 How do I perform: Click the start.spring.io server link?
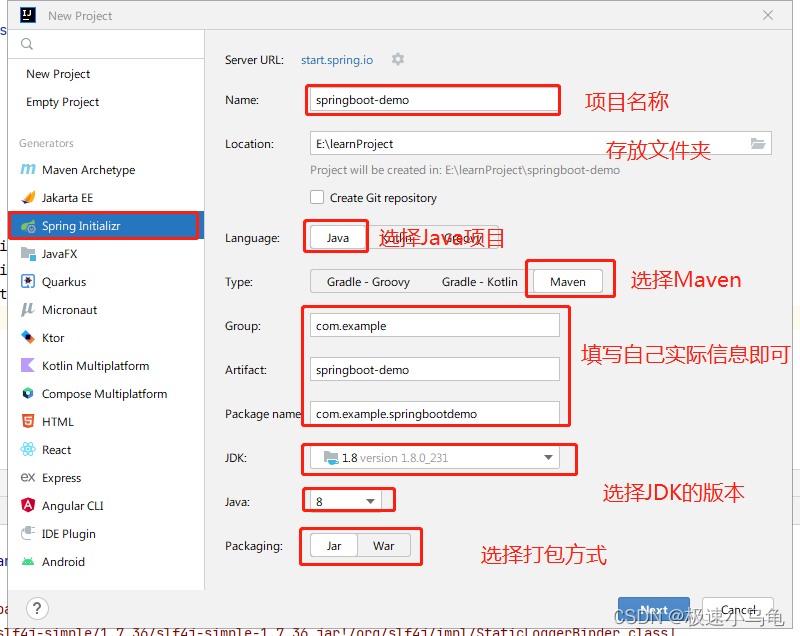click(337, 60)
